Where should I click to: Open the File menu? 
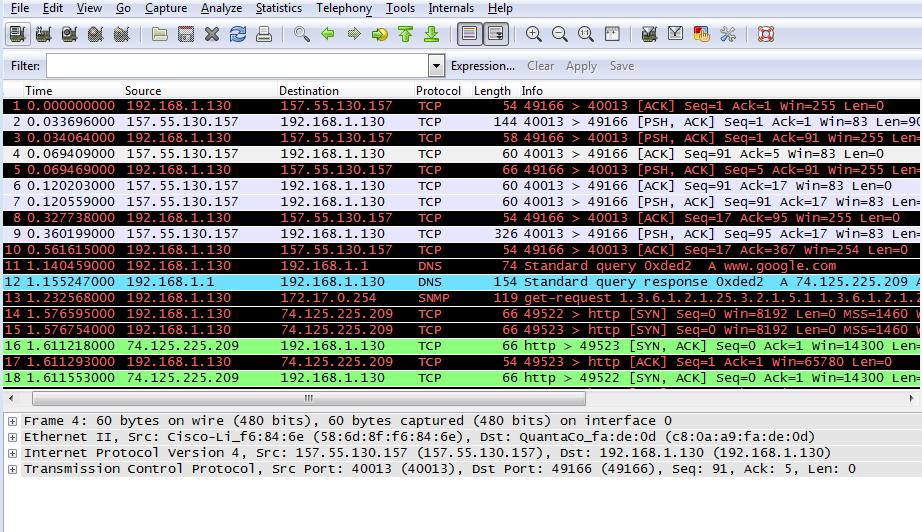pos(20,8)
